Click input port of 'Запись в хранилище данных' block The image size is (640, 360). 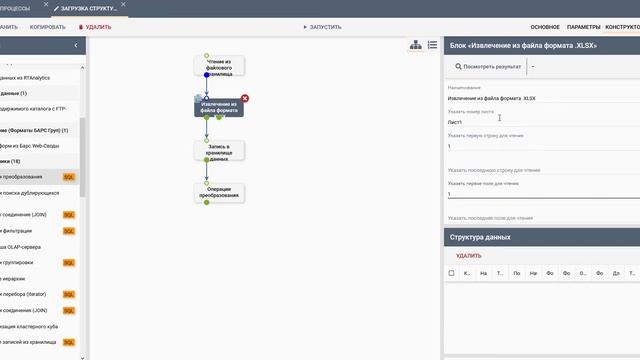click(x=207, y=141)
